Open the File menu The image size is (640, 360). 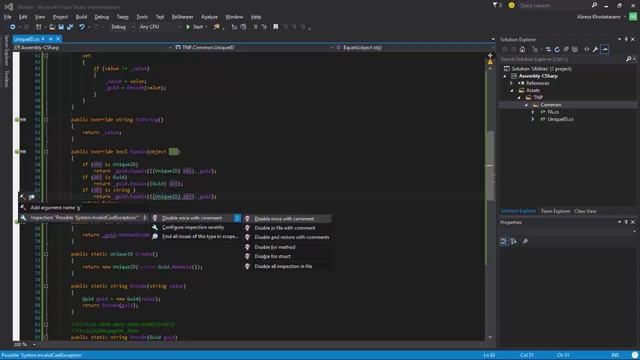click(7, 17)
